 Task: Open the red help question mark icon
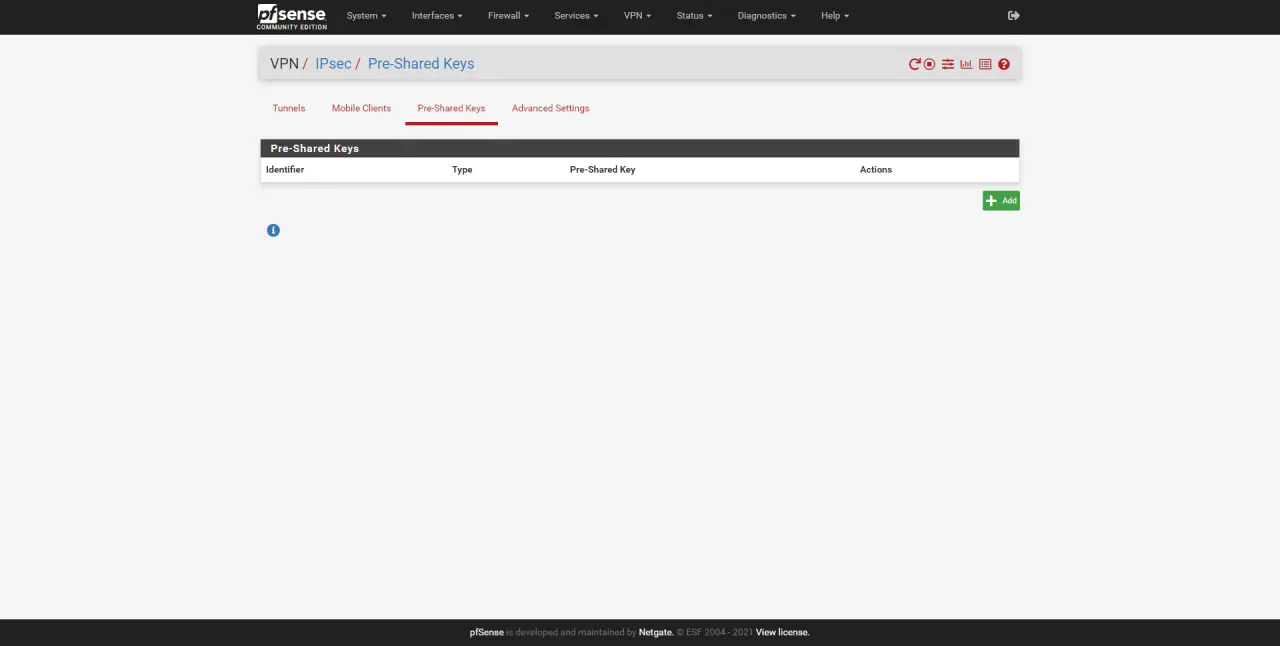pyautogui.click(x=1004, y=64)
